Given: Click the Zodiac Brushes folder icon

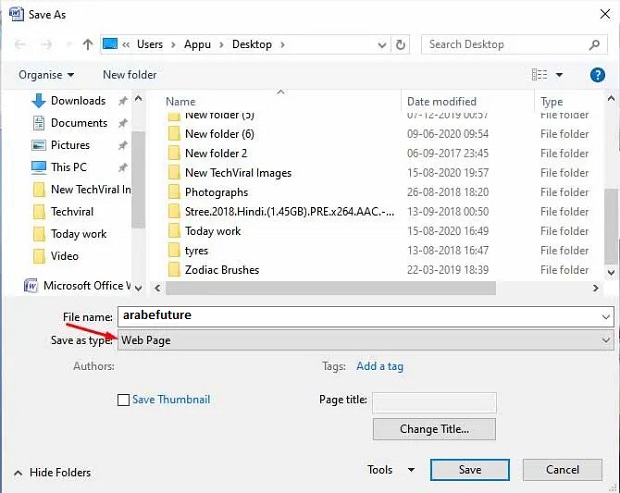Looking at the screenshot, I should [174, 270].
